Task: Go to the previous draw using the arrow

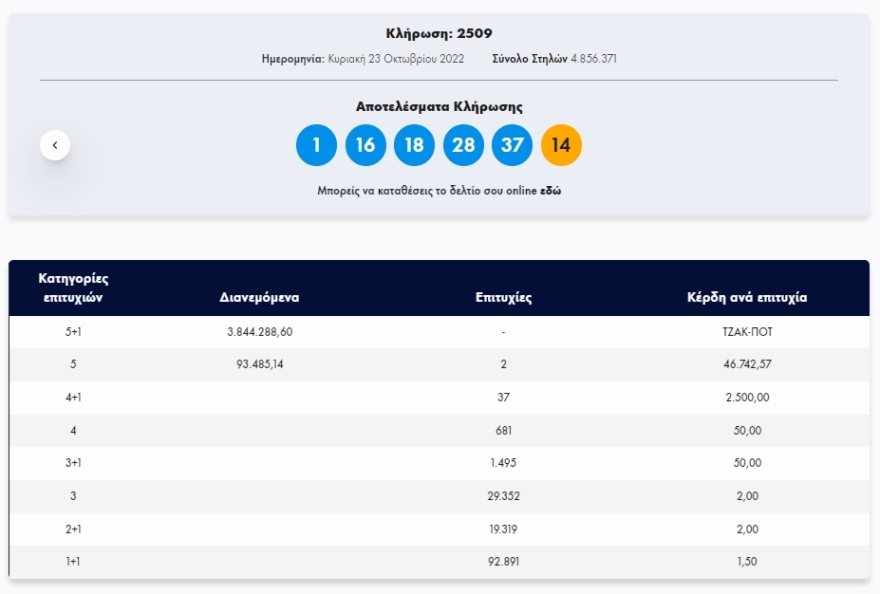Action: [55, 145]
